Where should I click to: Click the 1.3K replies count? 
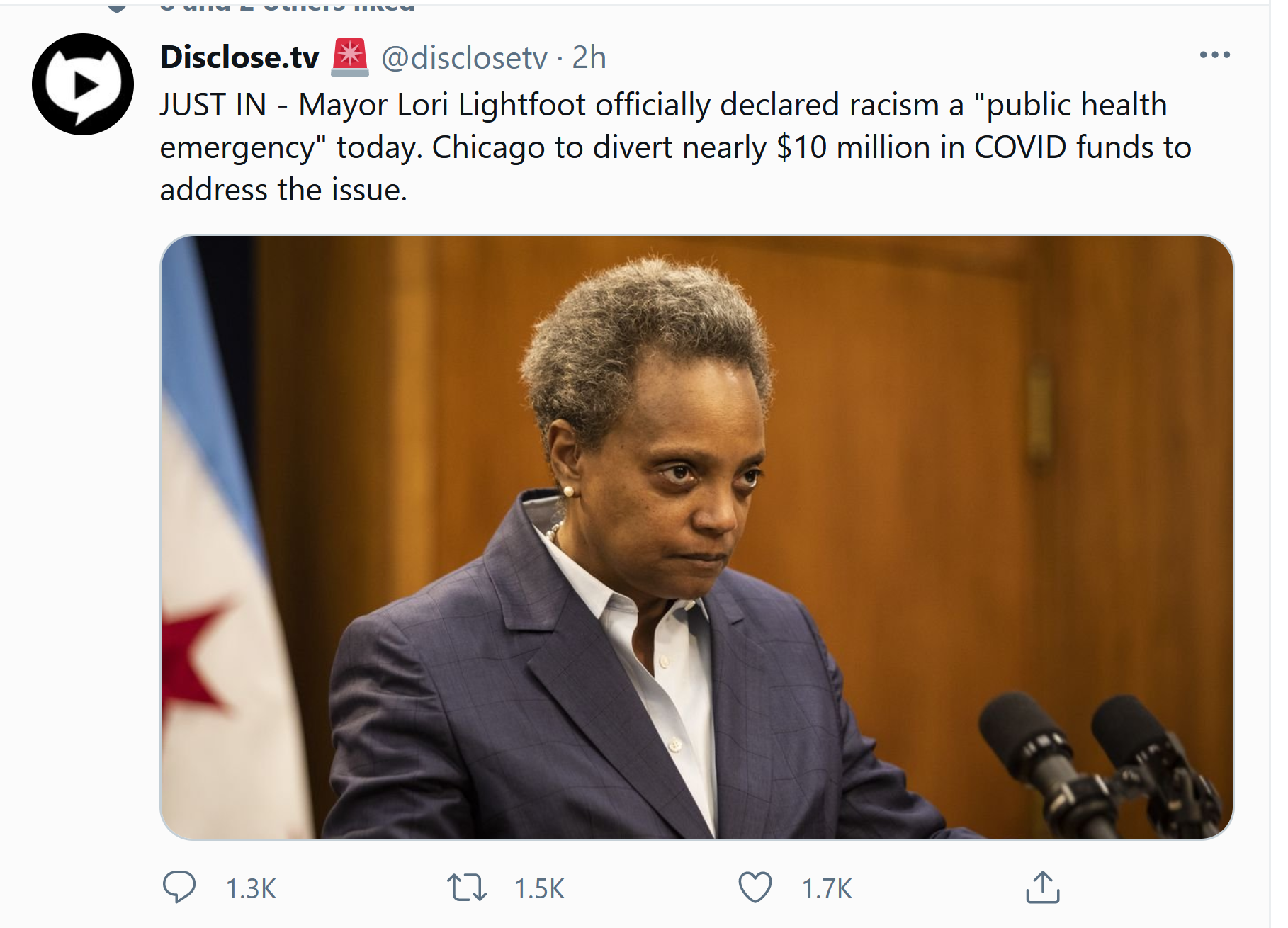[251, 888]
